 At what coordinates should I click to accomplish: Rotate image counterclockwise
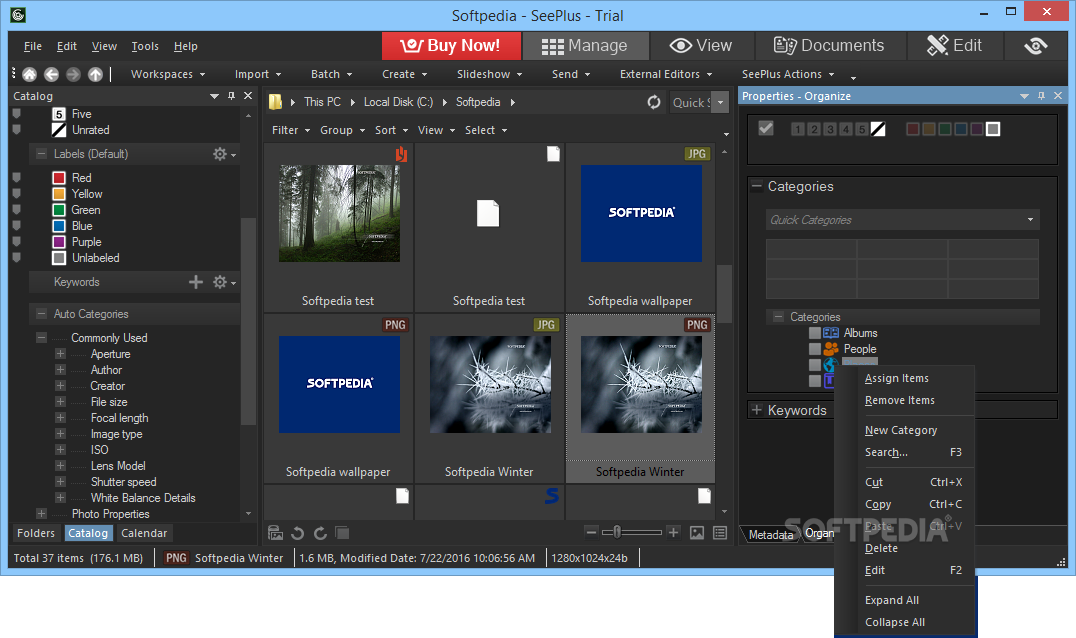point(298,533)
